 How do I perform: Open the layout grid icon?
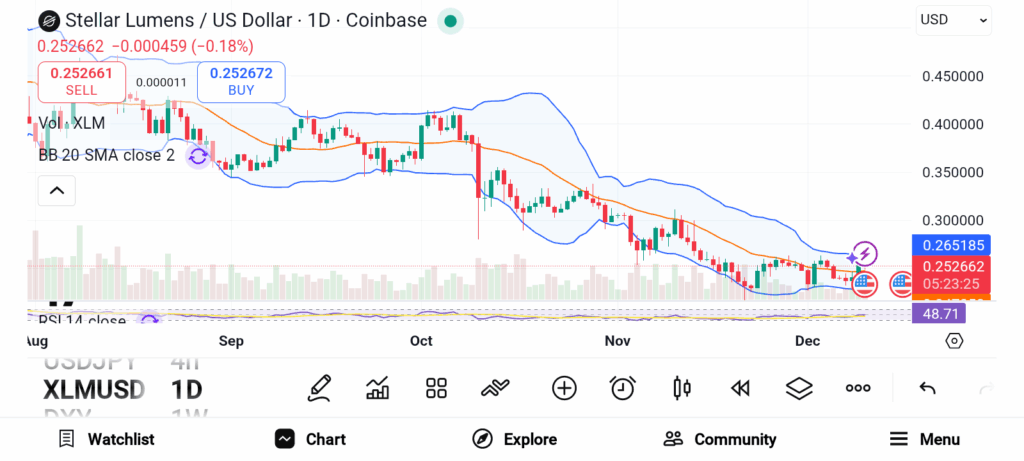coord(436,388)
